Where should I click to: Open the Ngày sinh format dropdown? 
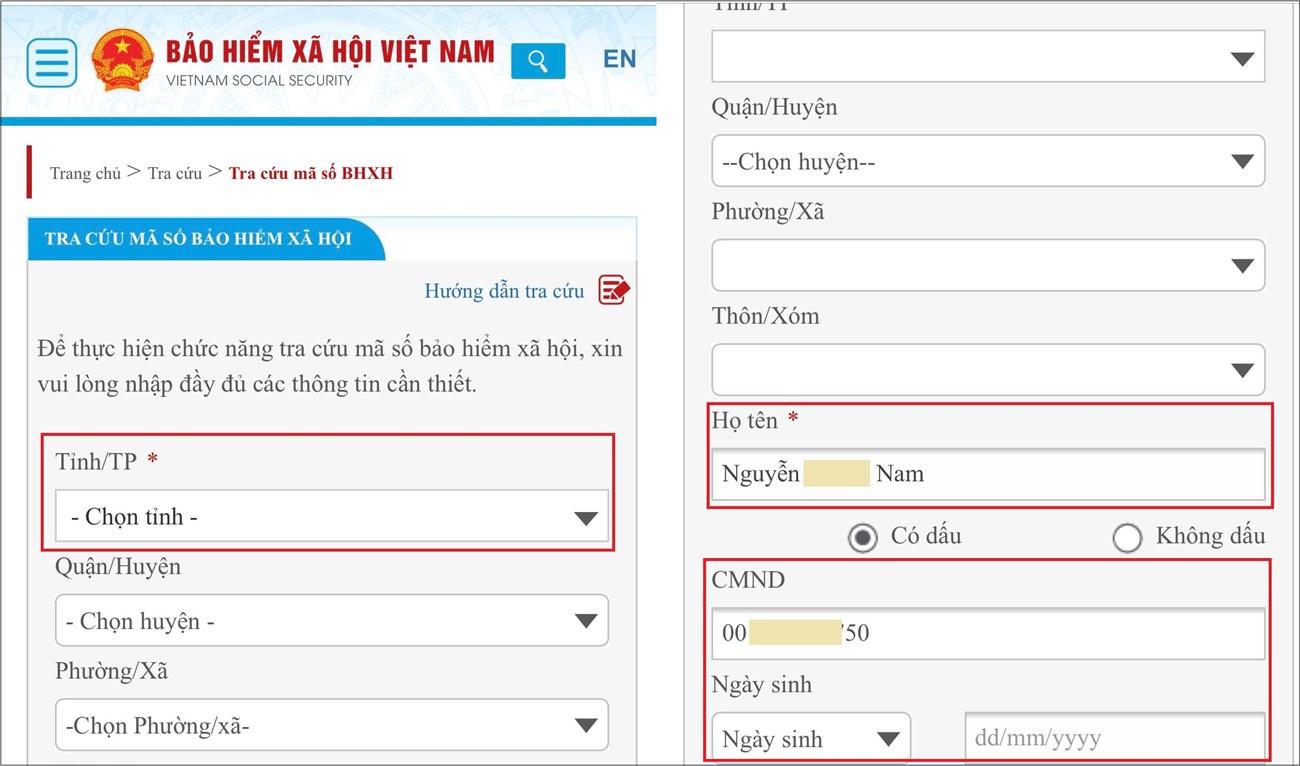click(810, 737)
